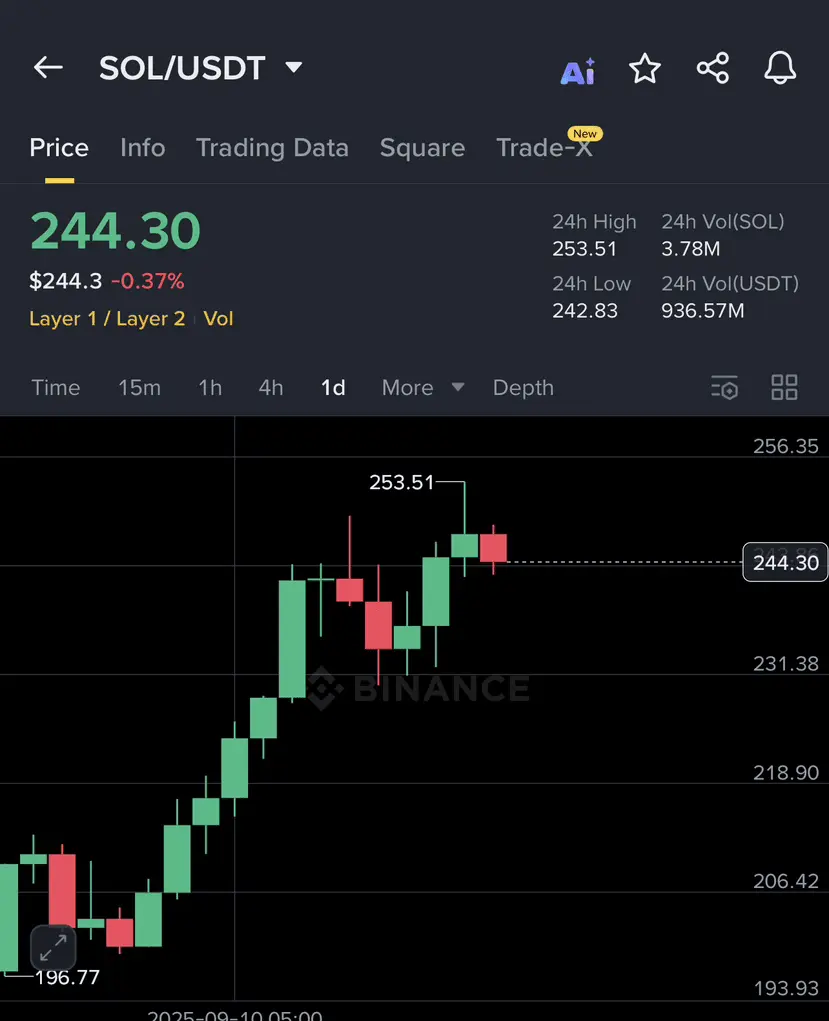This screenshot has width=829, height=1021.
Task: Open the AI analysis icon
Action: coord(578,71)
